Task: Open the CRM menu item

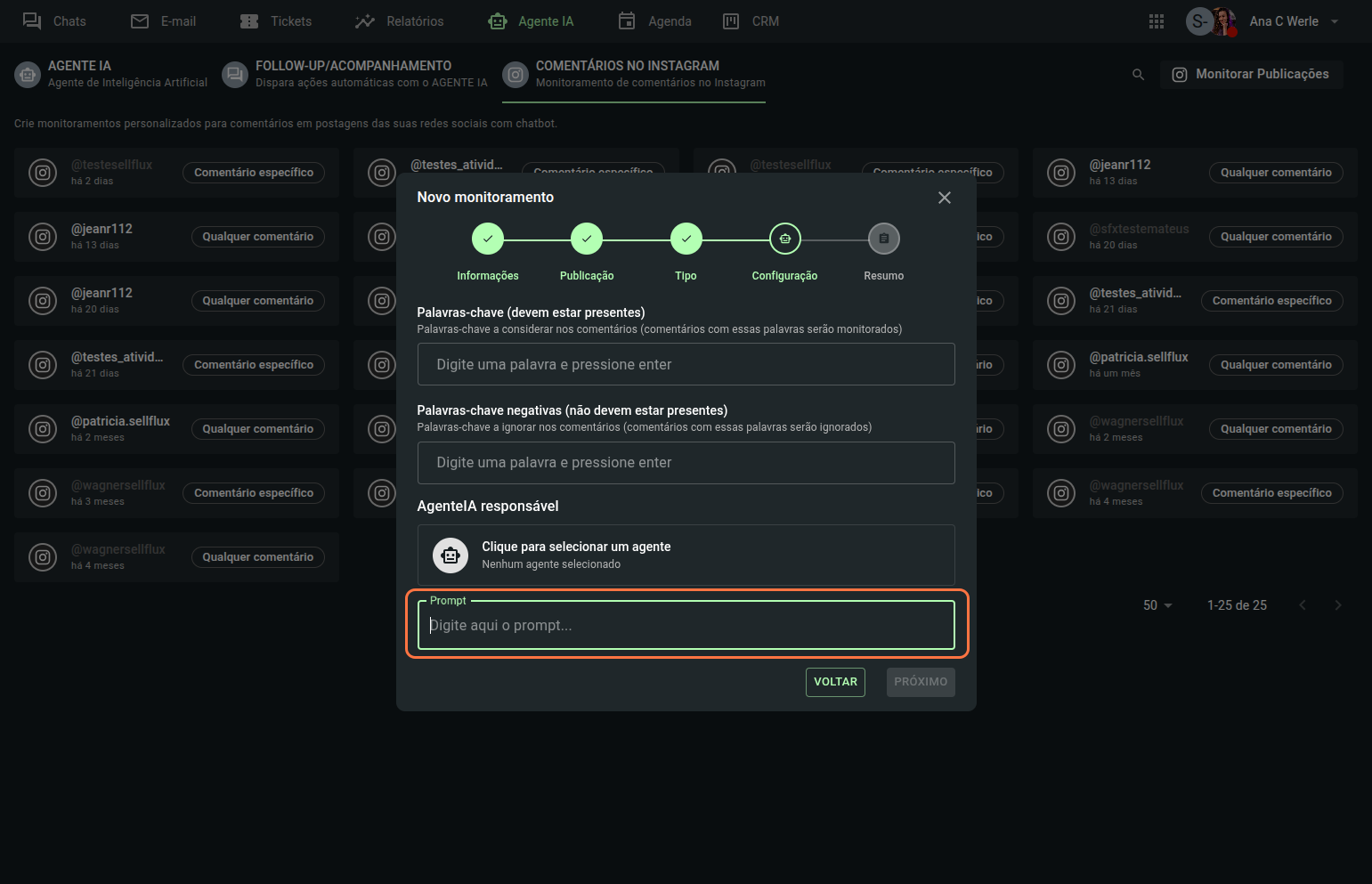Action: tap(751, 21)
